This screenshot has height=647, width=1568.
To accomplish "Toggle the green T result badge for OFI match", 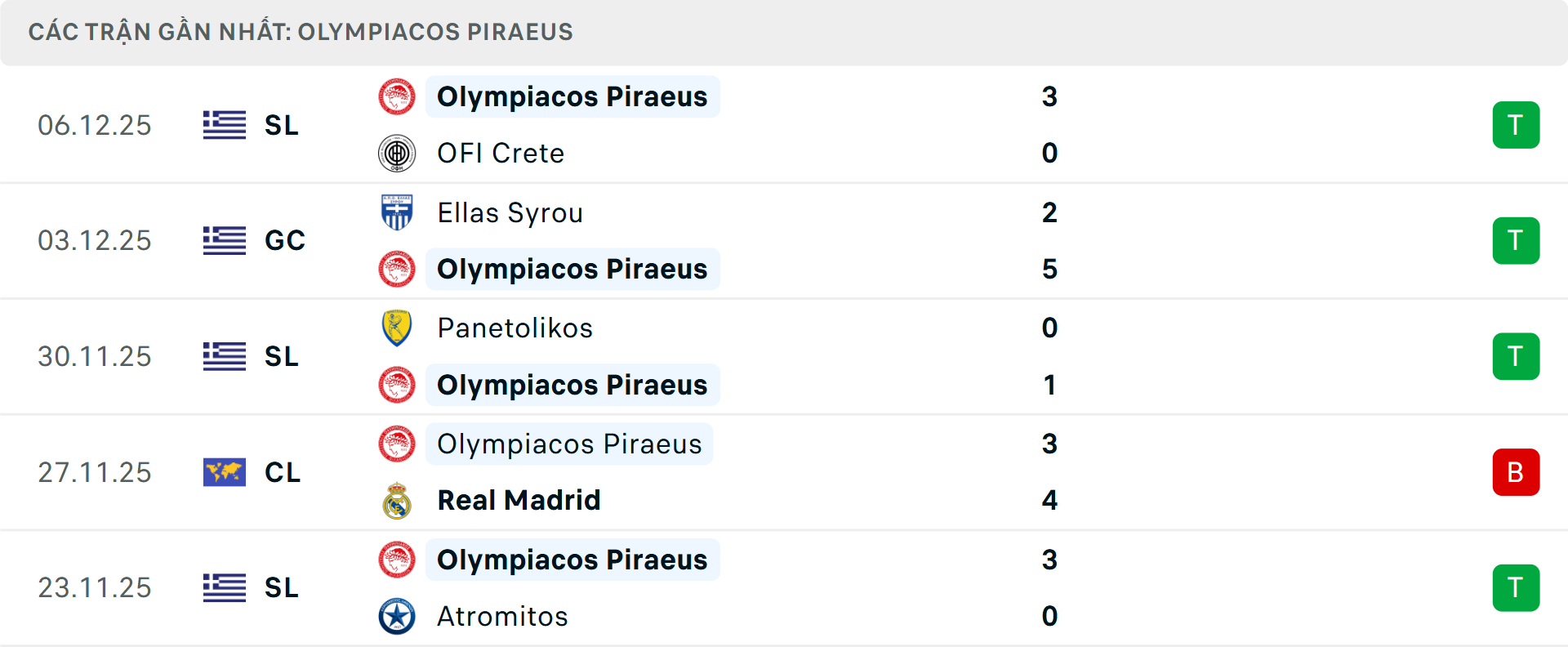I will [x=1517, y=125].
